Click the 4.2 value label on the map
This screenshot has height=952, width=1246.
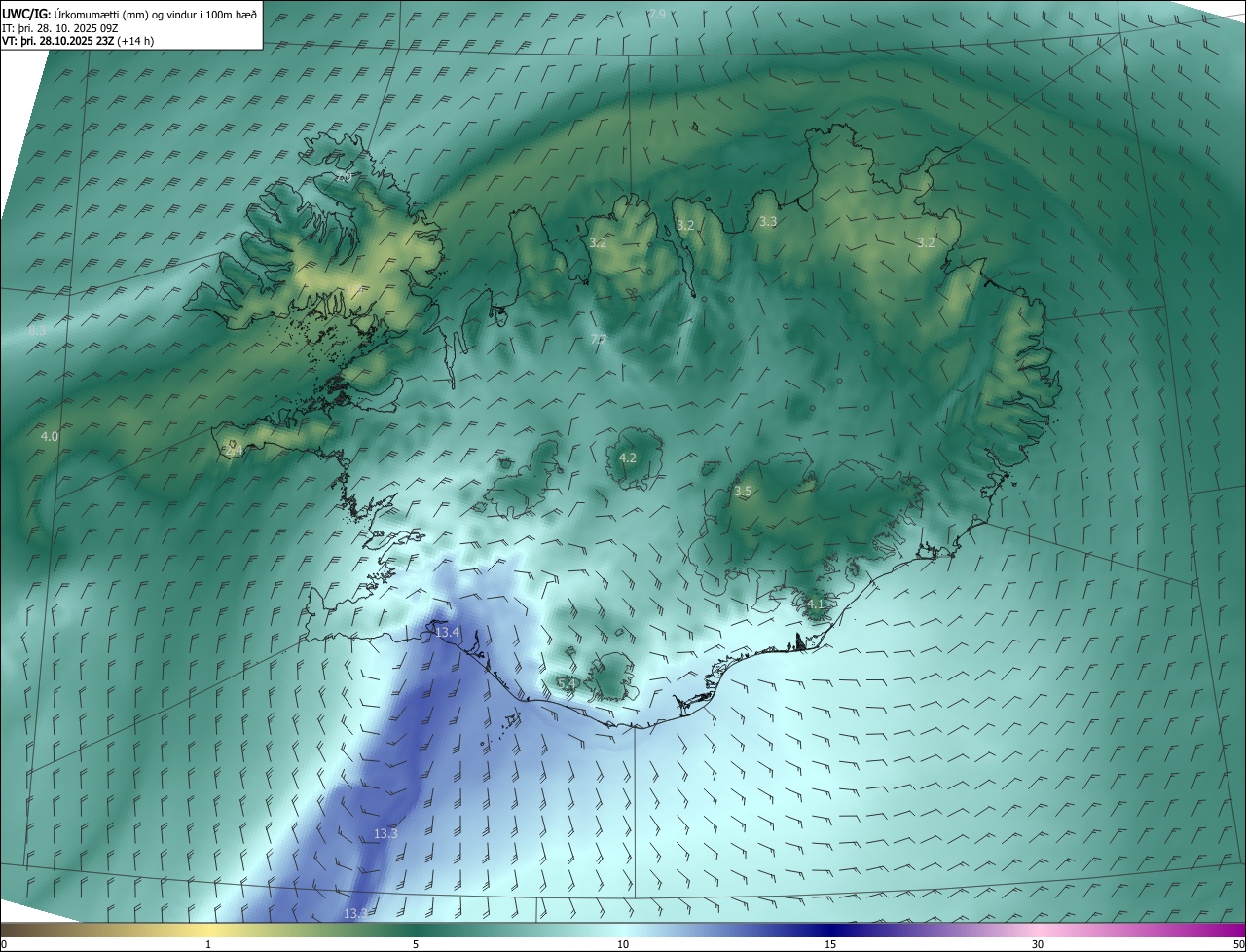click(628, 458)
